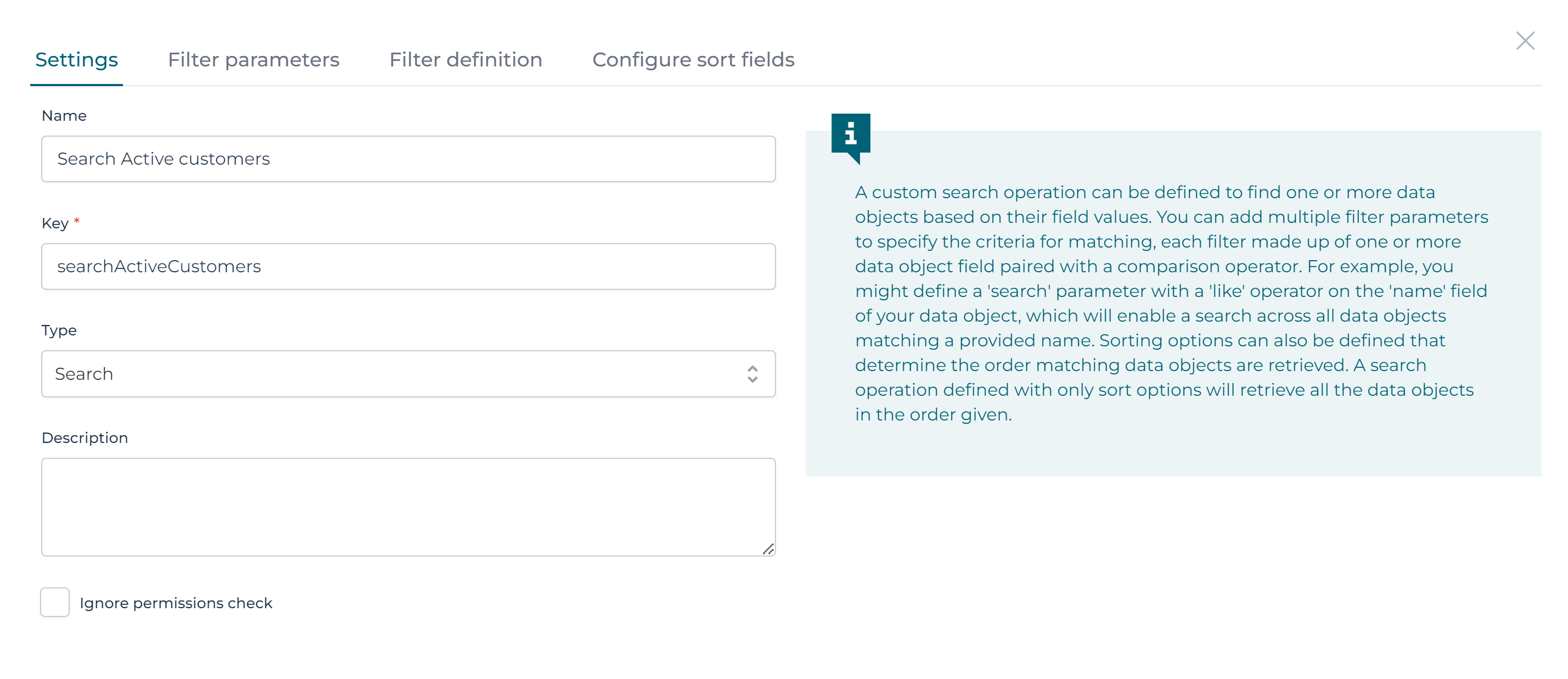This screenshot has width=1568, height=679.
Task: Switch to the Filter parameters tab
Action: pos(254,59)
